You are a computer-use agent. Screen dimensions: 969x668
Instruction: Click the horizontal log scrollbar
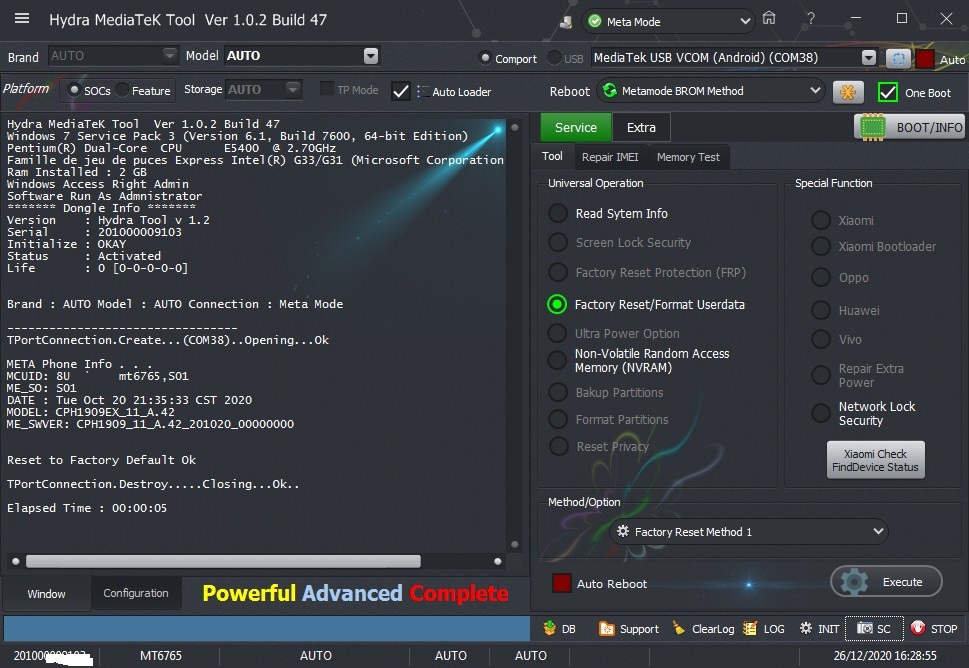pos(223,561)
